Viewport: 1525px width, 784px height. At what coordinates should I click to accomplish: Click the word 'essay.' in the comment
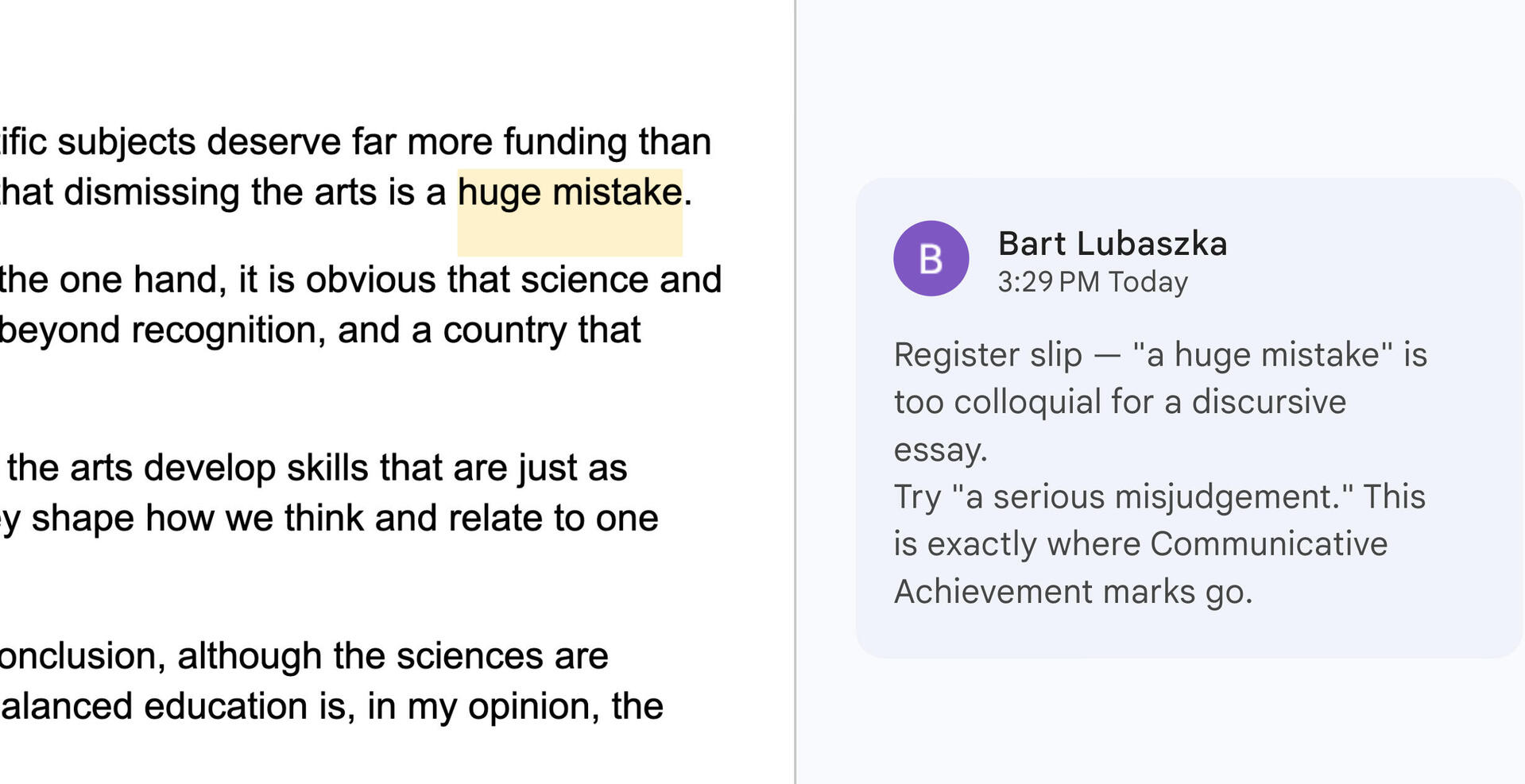[x=940, y=450]
